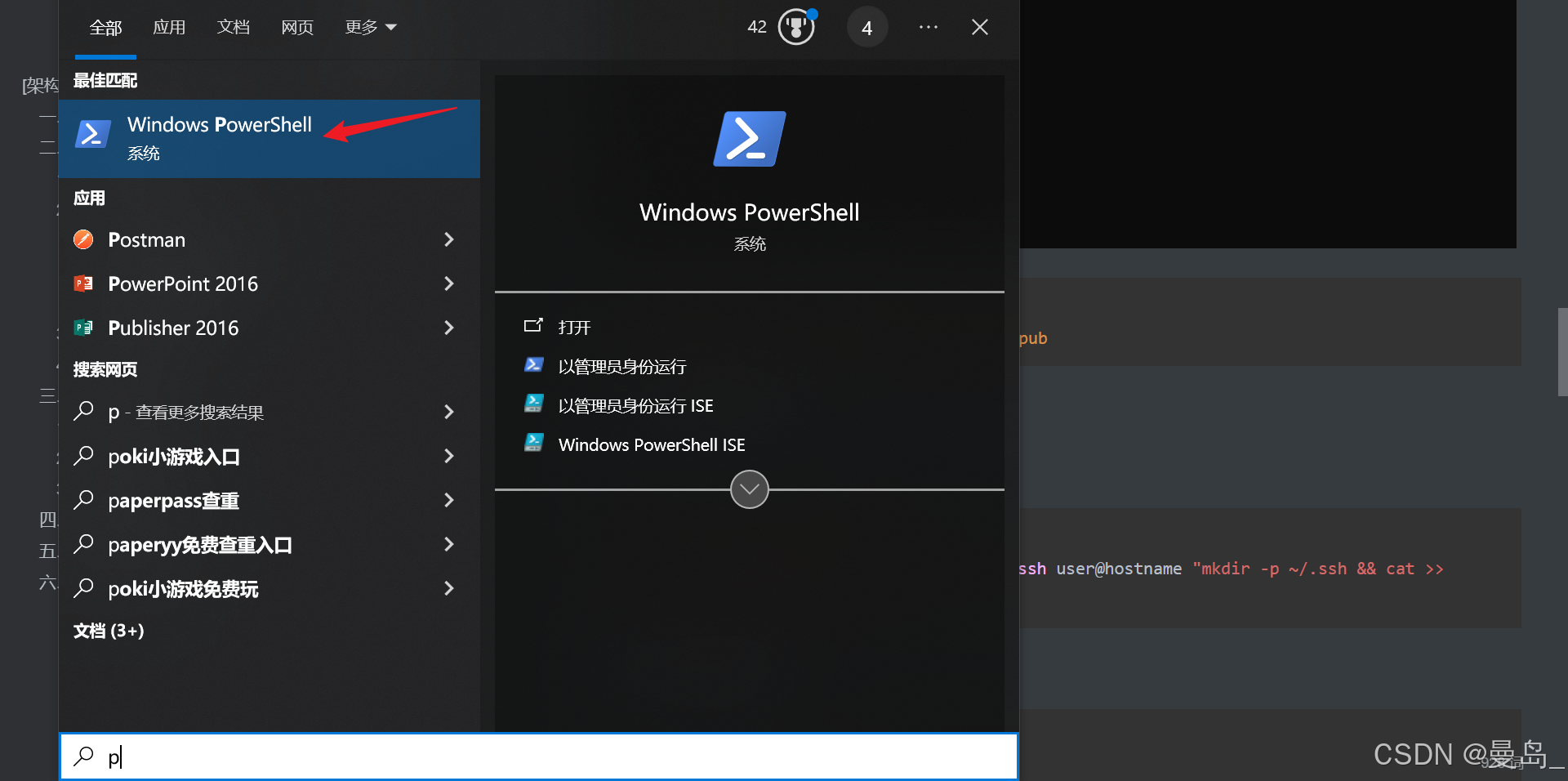Select the poki小游戏免费玩 web suggestion
Screen dimensions: 1568x781
coord(184,589)
